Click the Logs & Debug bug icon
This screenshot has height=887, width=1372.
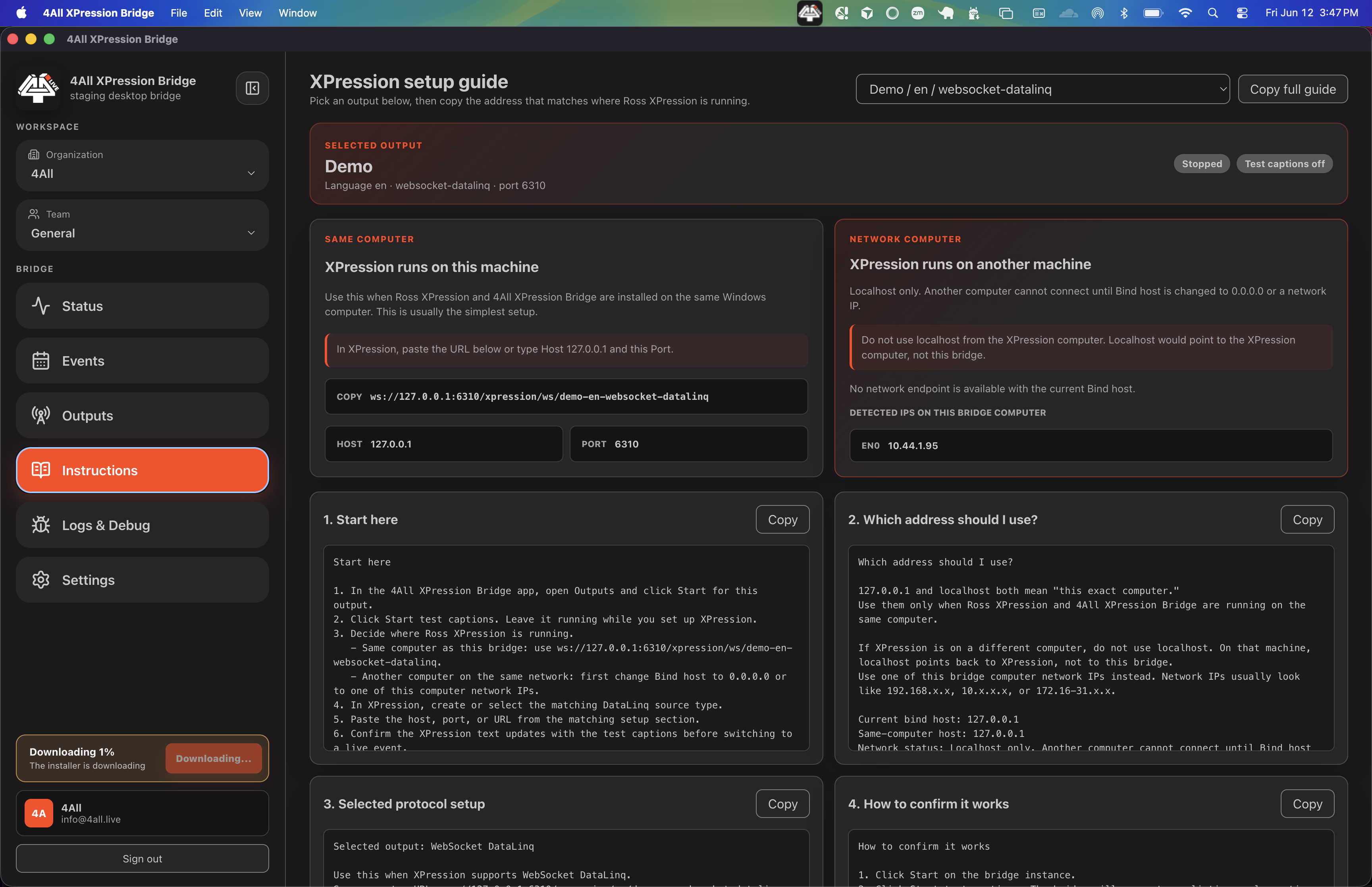[41, 525]
